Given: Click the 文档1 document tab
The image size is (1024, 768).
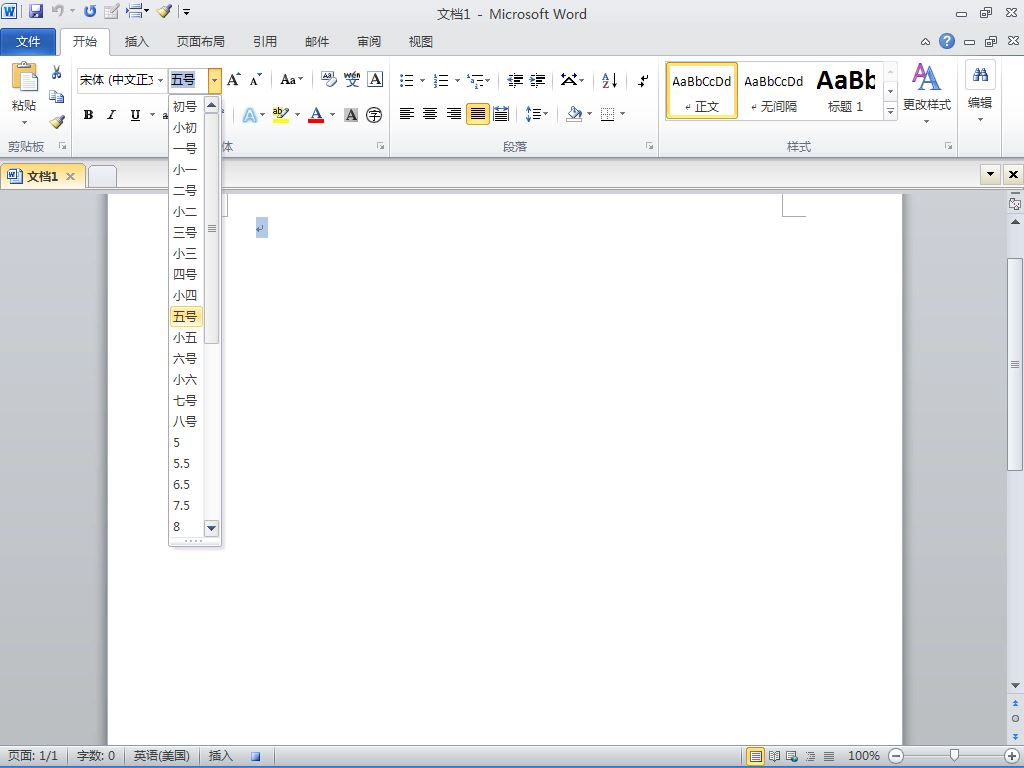Looking at the screenshot, I should coord(42,176).
